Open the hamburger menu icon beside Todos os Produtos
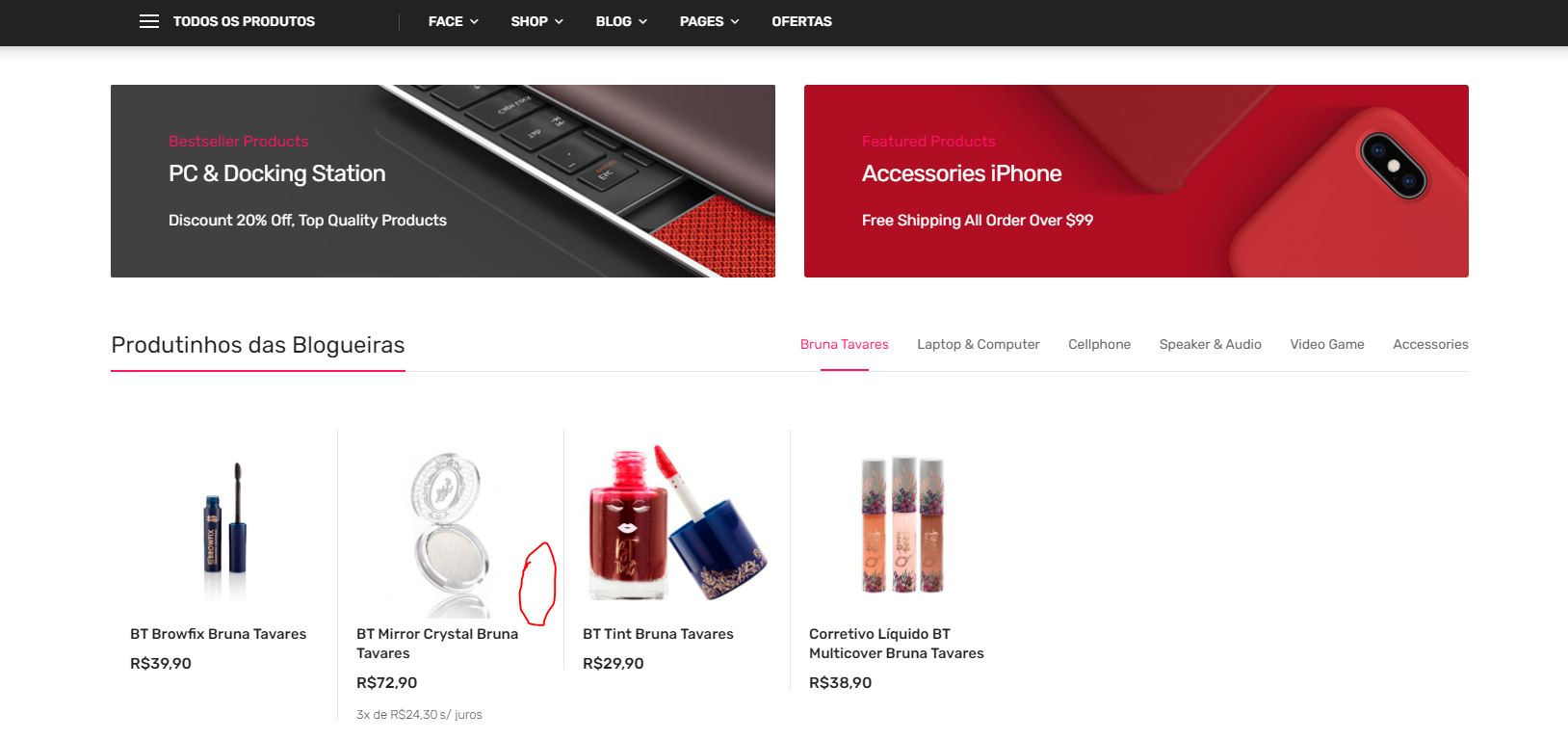 (x=148, y=21)
